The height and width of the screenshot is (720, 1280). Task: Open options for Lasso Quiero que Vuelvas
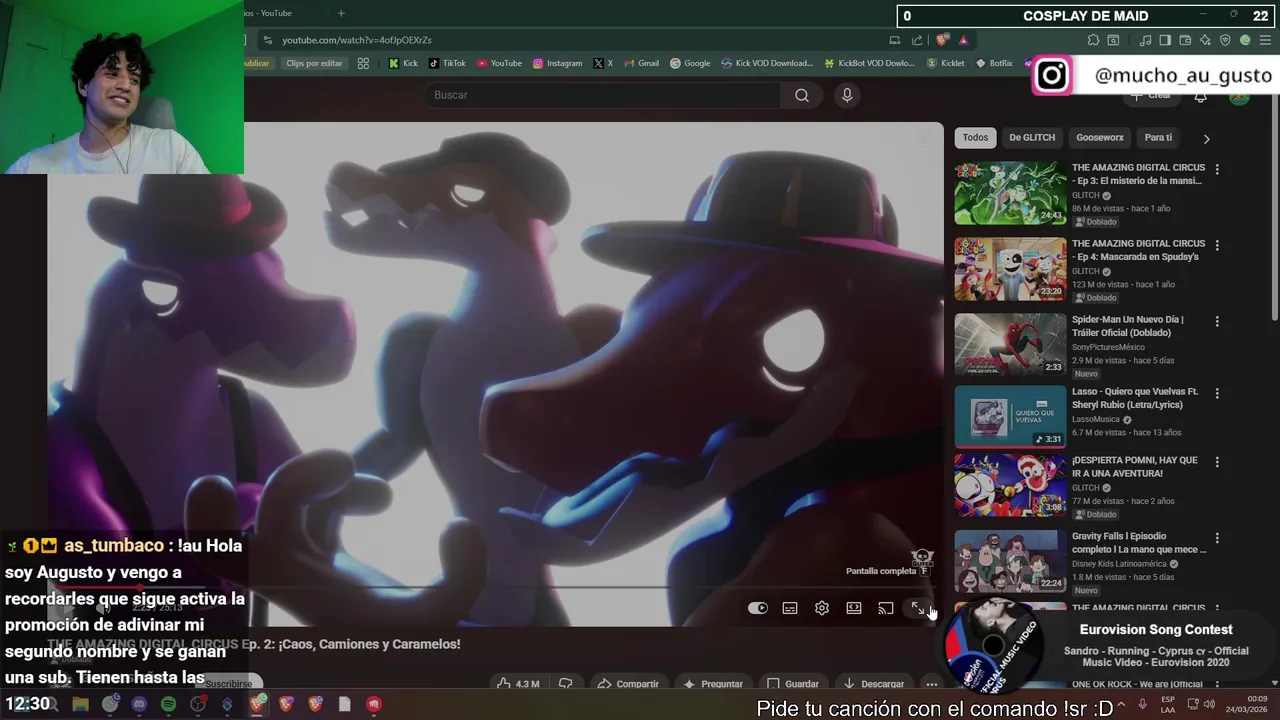(x=1217, y=393)
